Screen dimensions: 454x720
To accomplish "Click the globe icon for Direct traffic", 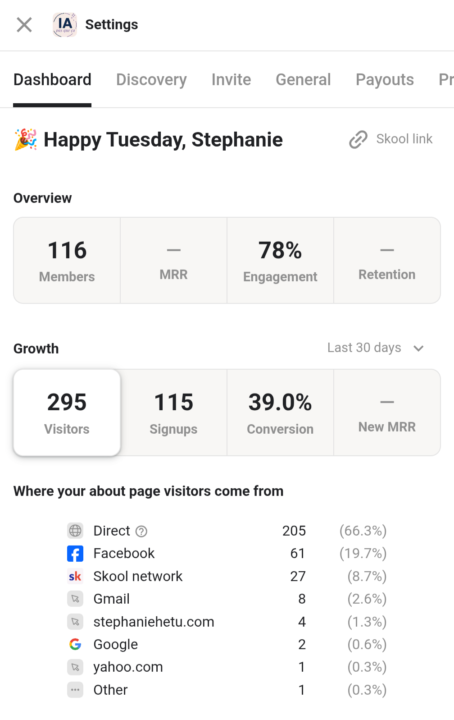I will (75, 531).
